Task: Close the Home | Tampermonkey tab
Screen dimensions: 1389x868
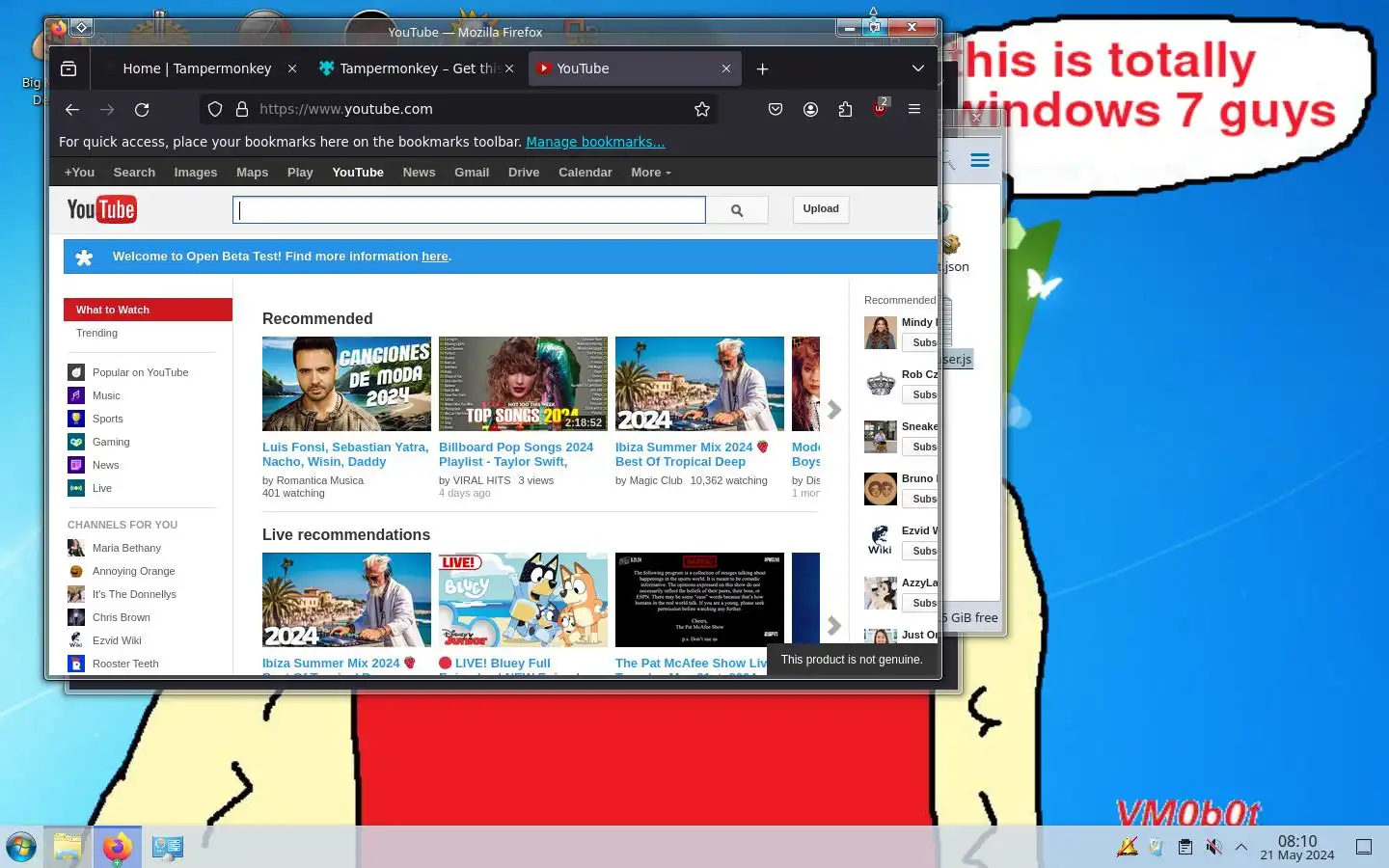Action: [292, 68]
